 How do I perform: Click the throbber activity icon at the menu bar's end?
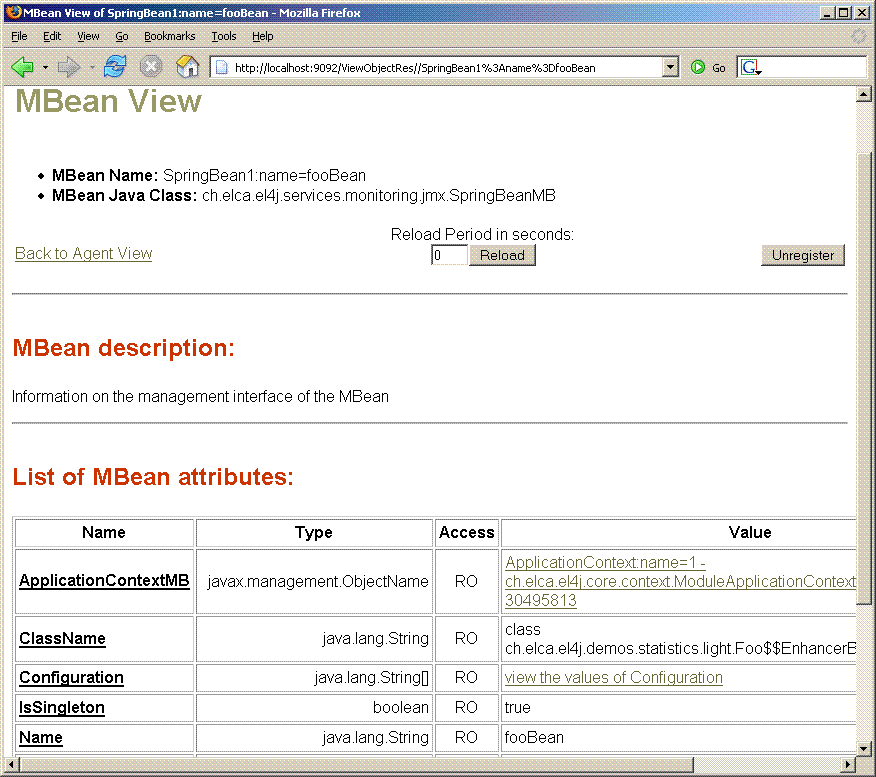(859, 36)
